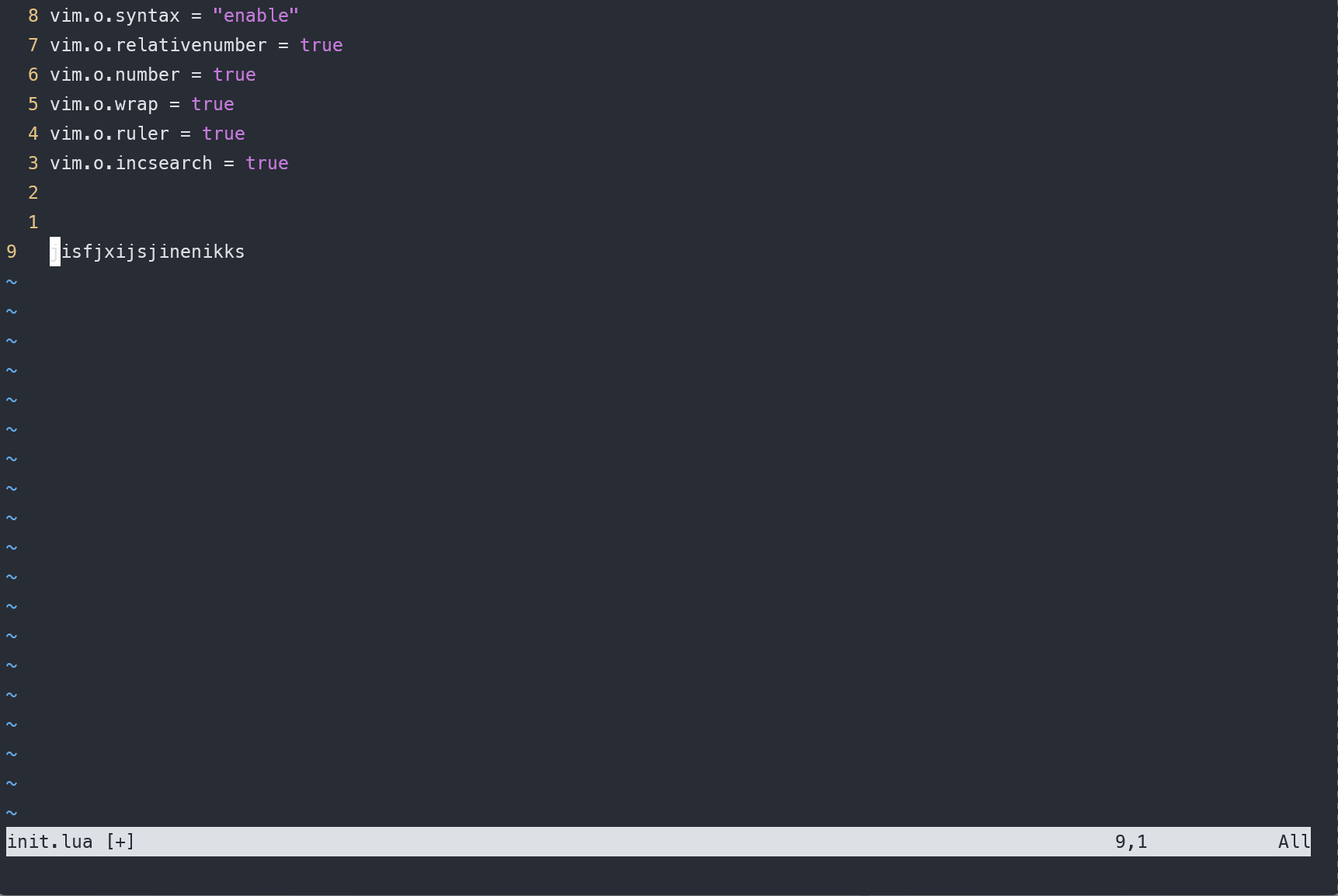Click the equals sign on the incsearch line
Image resolution: width=1338 pixels, height=896 pixels.
pos(229,163)
